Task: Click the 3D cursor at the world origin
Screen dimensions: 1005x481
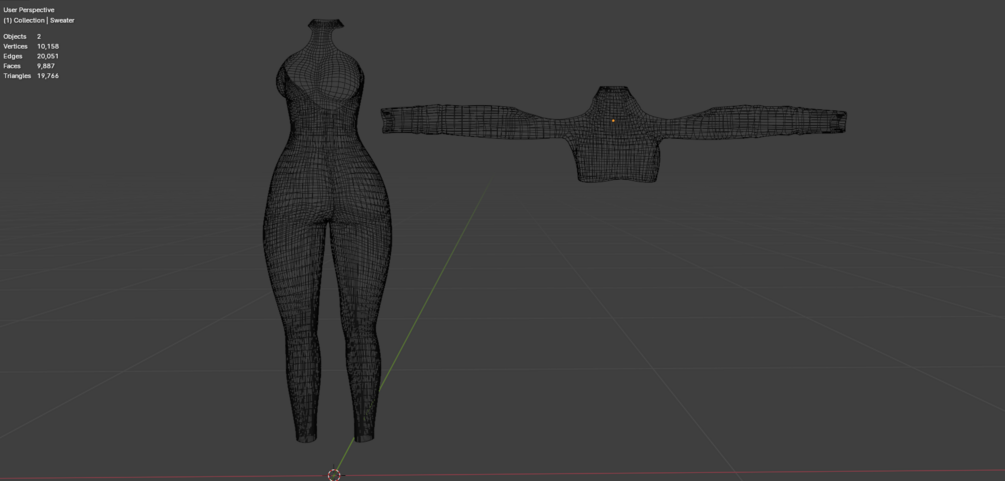Action: (334, 475)
